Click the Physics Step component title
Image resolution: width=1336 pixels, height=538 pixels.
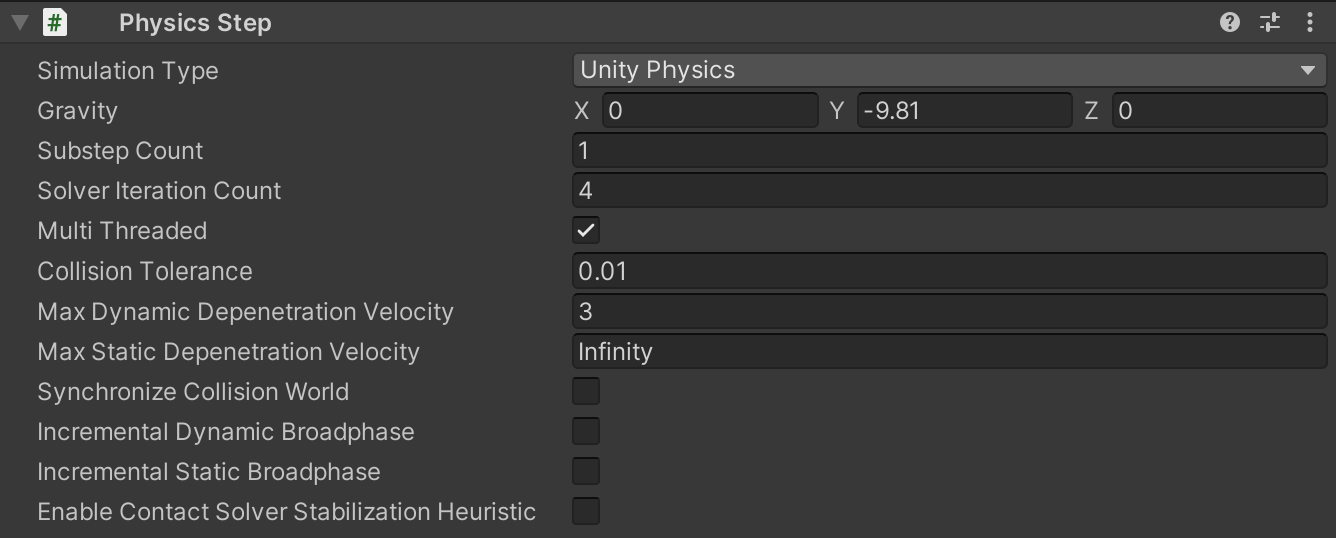[x=195, y=23]
